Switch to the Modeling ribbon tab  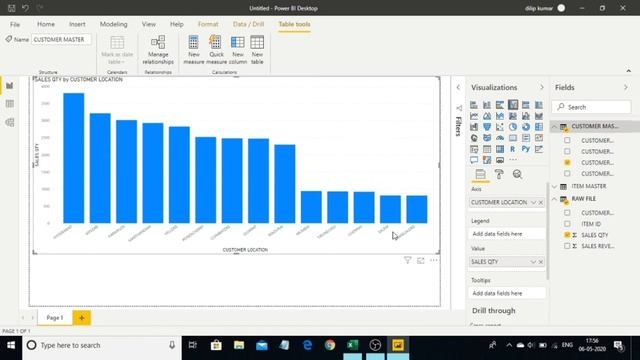coord(113,24)
